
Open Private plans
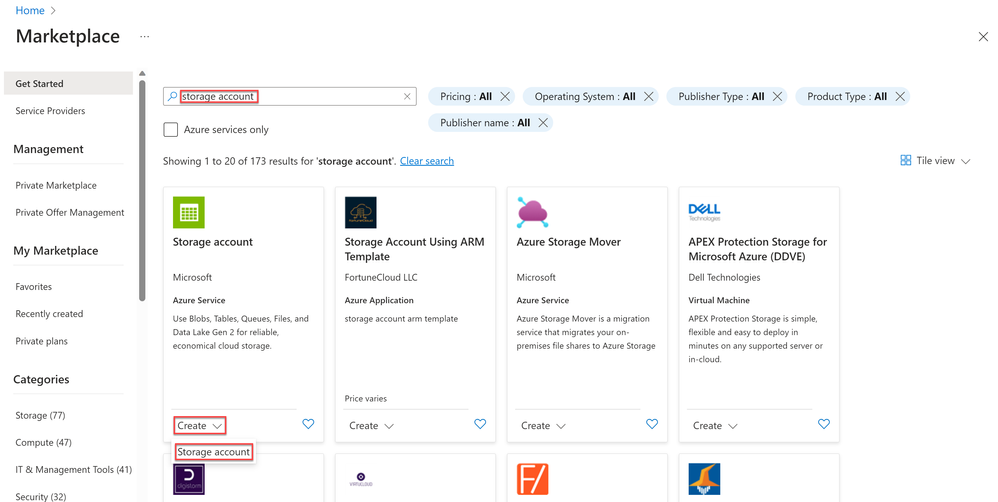click(41, 341)
